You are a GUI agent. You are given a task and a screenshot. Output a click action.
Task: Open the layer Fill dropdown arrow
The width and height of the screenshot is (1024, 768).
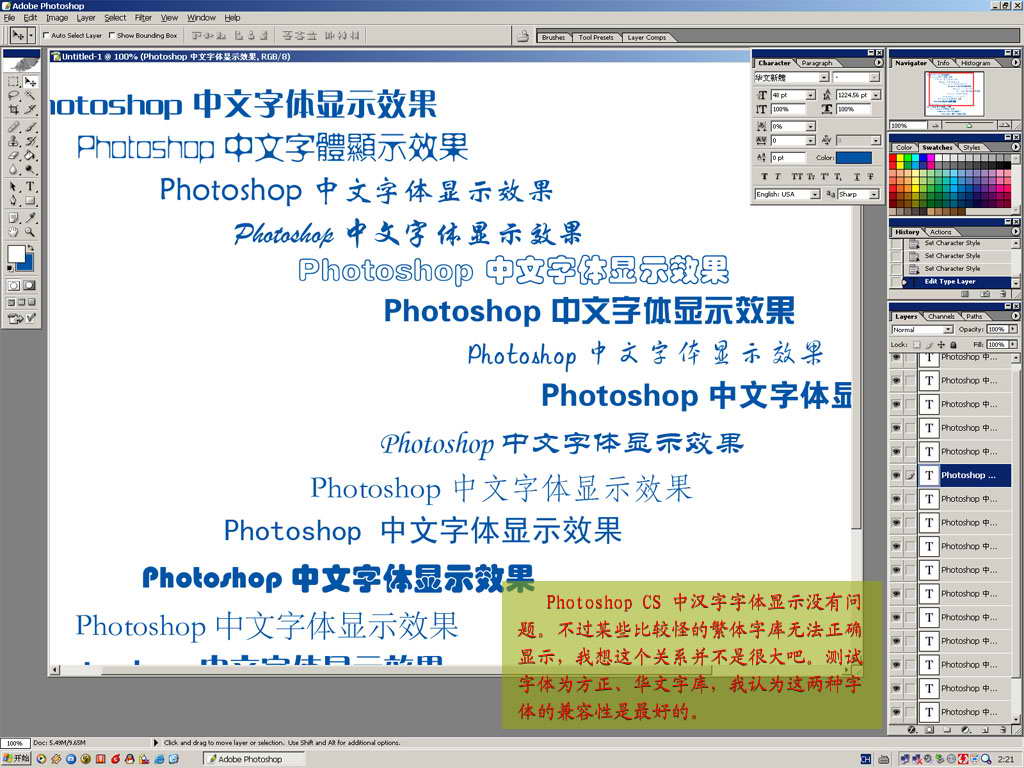(x=1012, y=344)
